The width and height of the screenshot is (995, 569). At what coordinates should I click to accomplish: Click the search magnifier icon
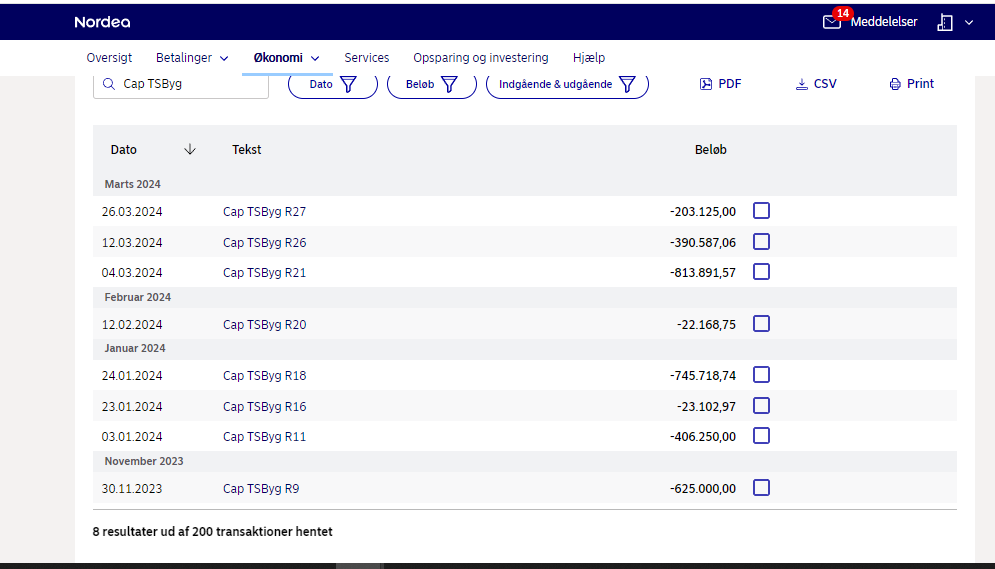click(109, 84)
